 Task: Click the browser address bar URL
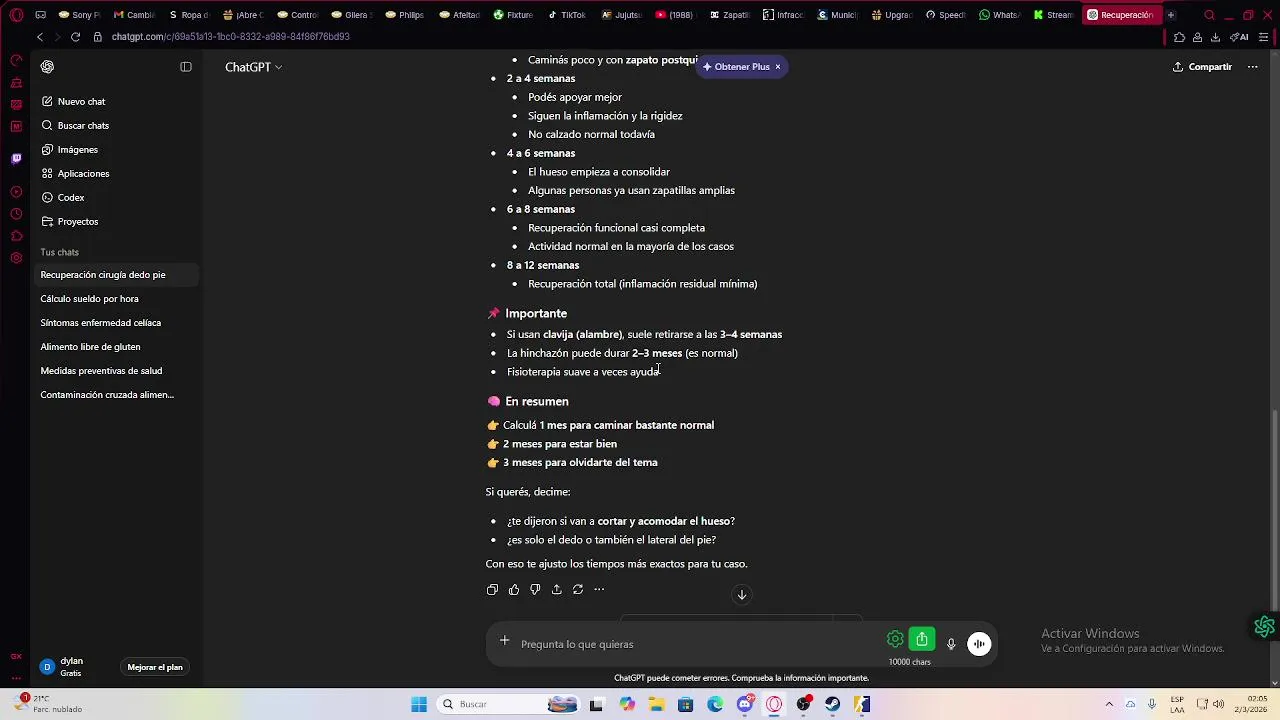click(230, 37)
